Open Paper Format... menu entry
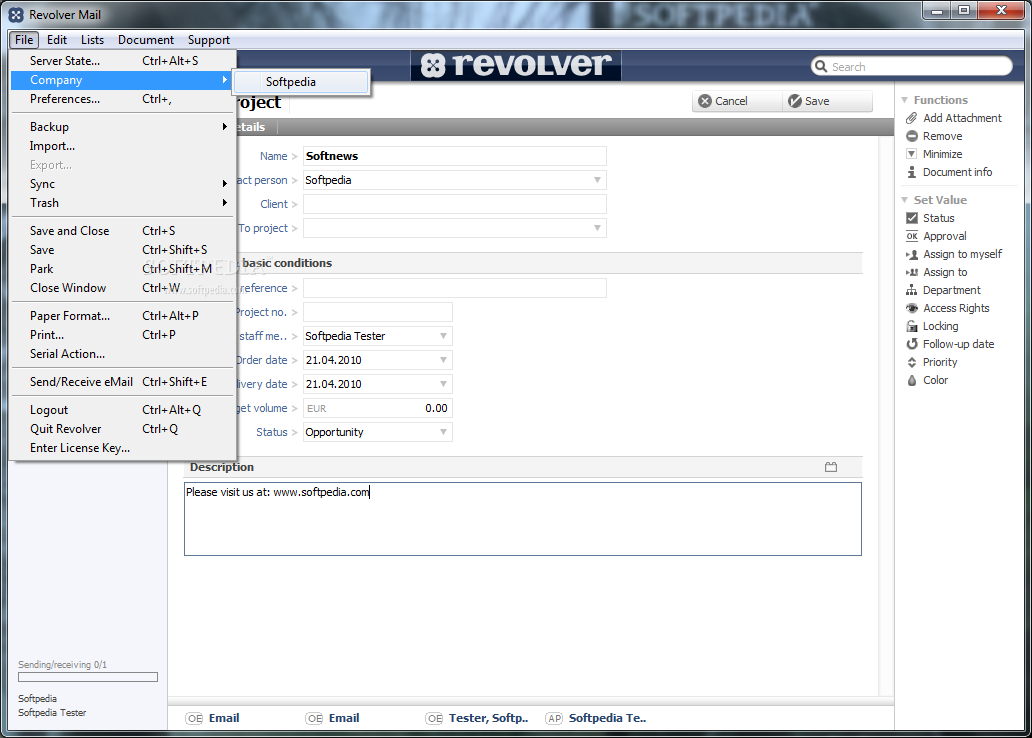The image size is (1032, 738). [122, 315]
